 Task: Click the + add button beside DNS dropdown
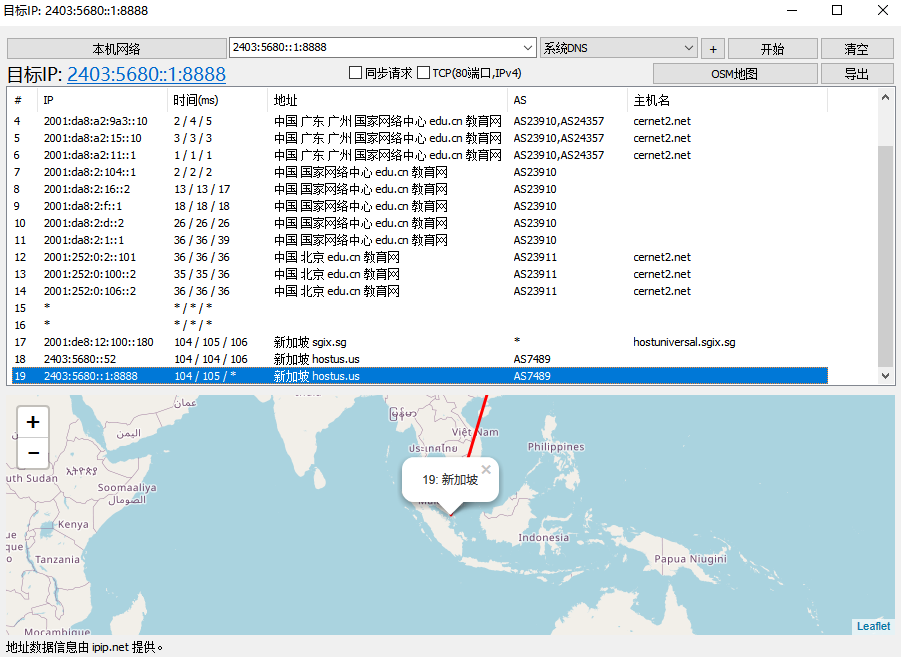point(713,49)
